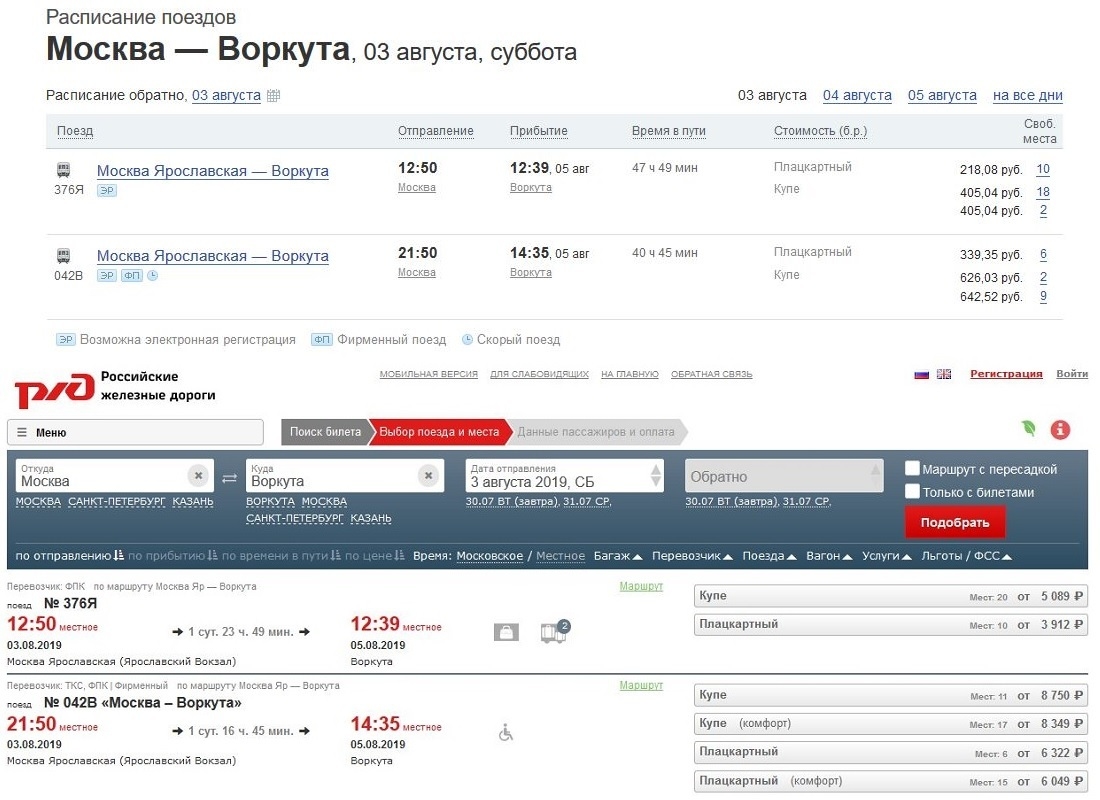Enable Маршрут с пересадкой checkbox
The width and height of the screenshot is (1100, 800).
(912, 469)
